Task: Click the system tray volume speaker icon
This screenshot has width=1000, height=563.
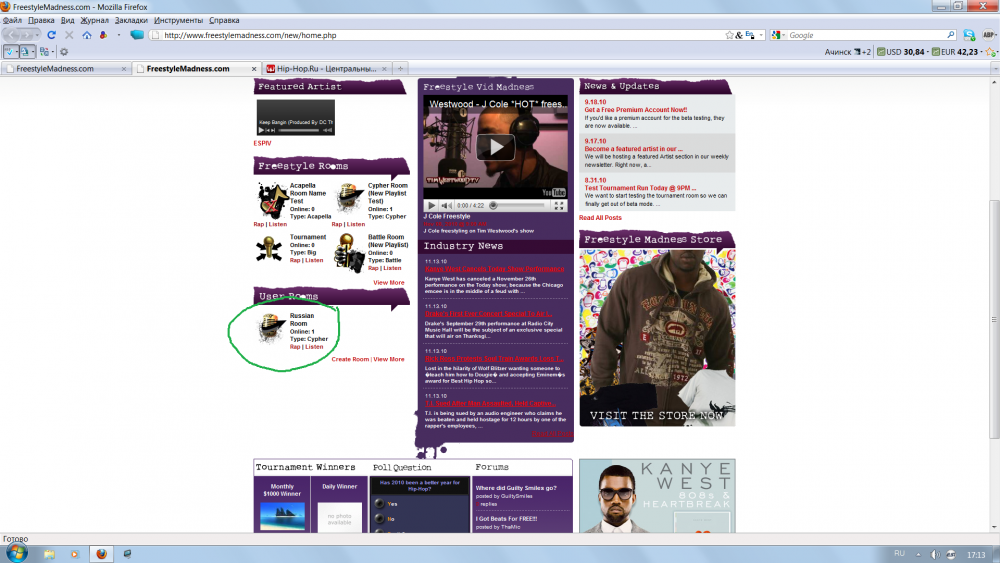Action: 935,555
